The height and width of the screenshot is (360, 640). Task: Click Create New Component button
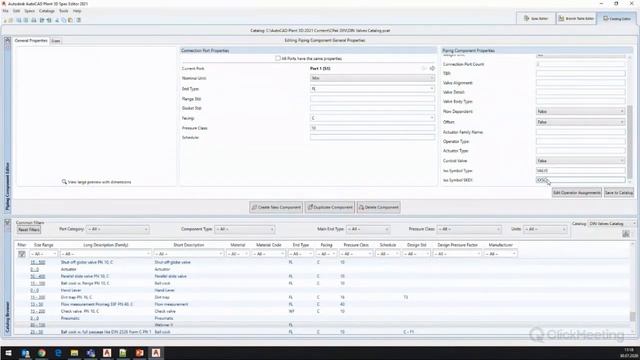pos(276,207)
